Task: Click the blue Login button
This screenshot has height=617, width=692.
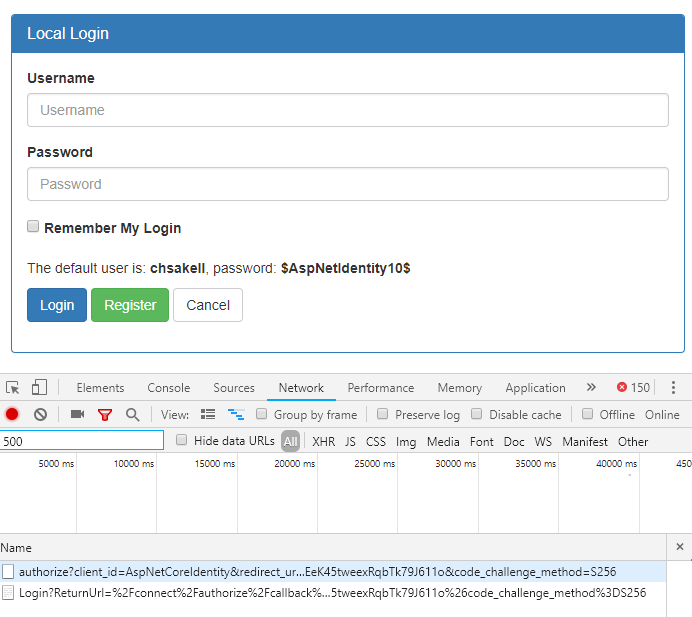Action: [57, 305]
